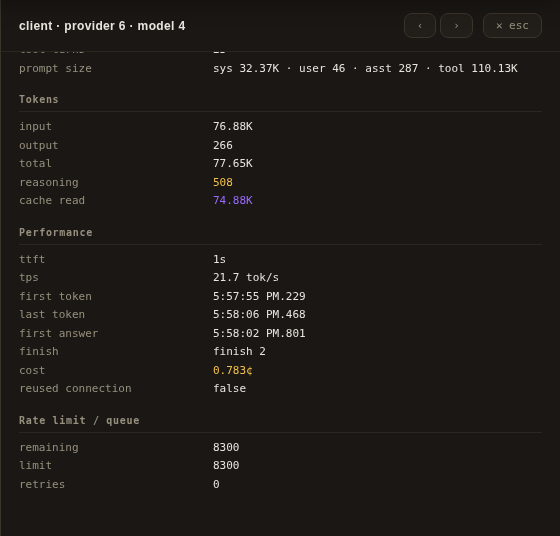Screen dimensions: 560x536
Task: Select first answer time 5:58:02 PM.801
Action: (259, 334)
